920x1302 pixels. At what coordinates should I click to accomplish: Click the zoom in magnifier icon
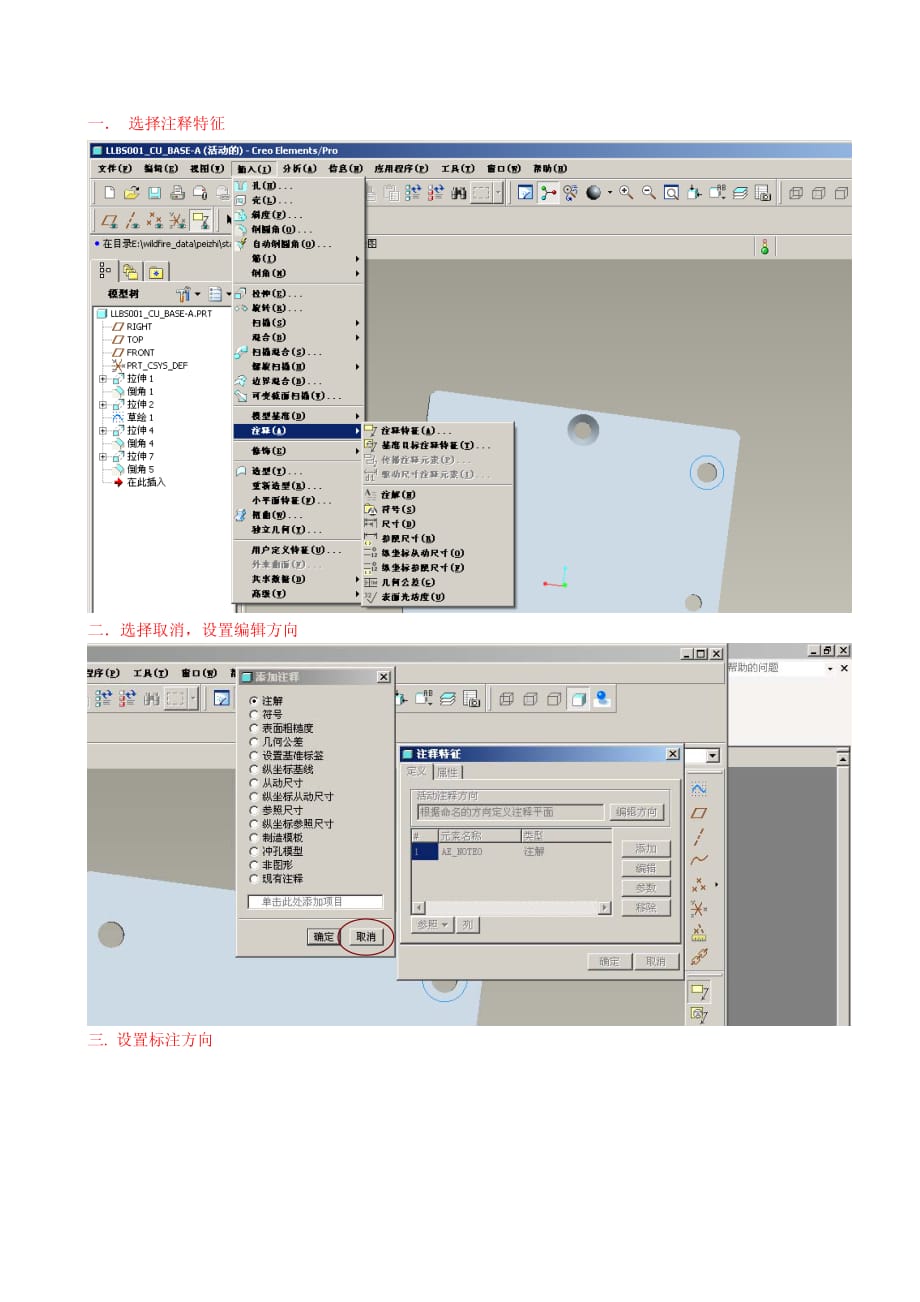[x=626, y=193]
